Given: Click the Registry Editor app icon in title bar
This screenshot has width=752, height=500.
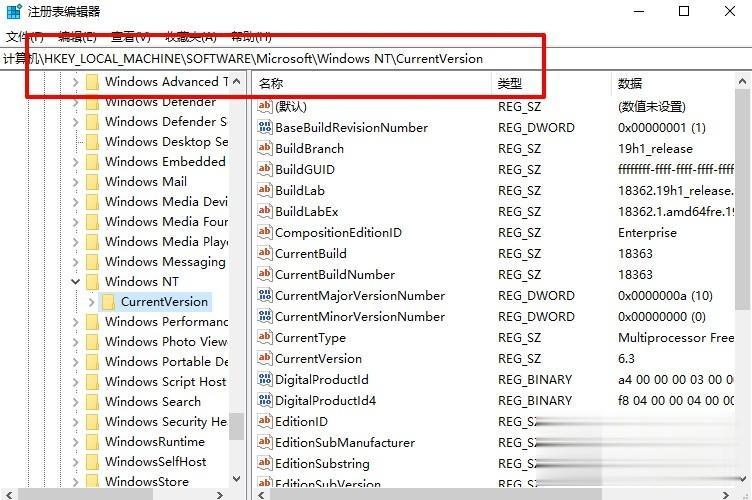Looking at the screenshot, I should (x=13, y=12).
